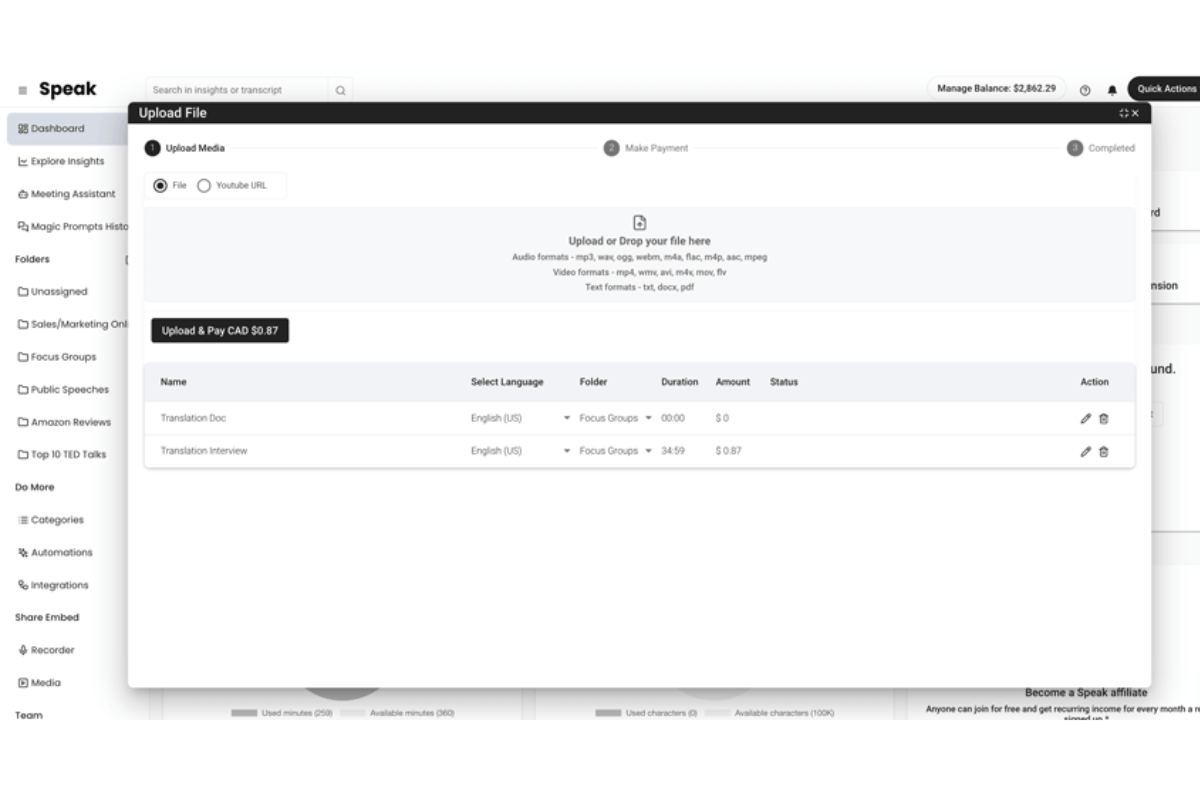
Task: Select the File radio button
Action: 160,186
